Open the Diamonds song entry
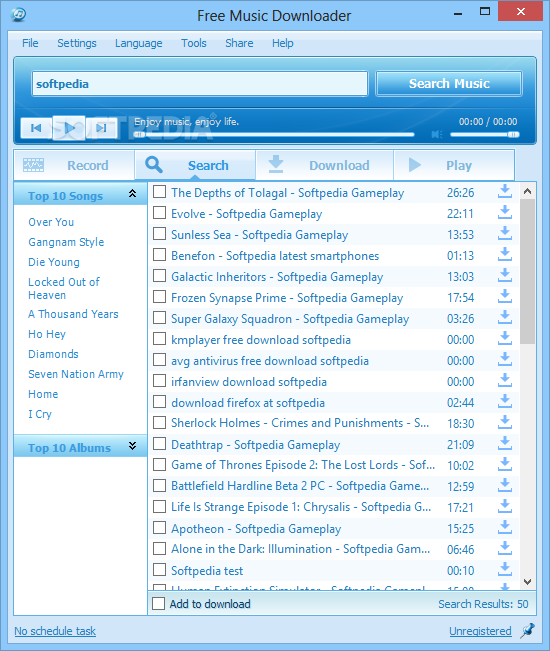Image resolution: width=550 pixels, height=651 pixels. click(54, 354)
